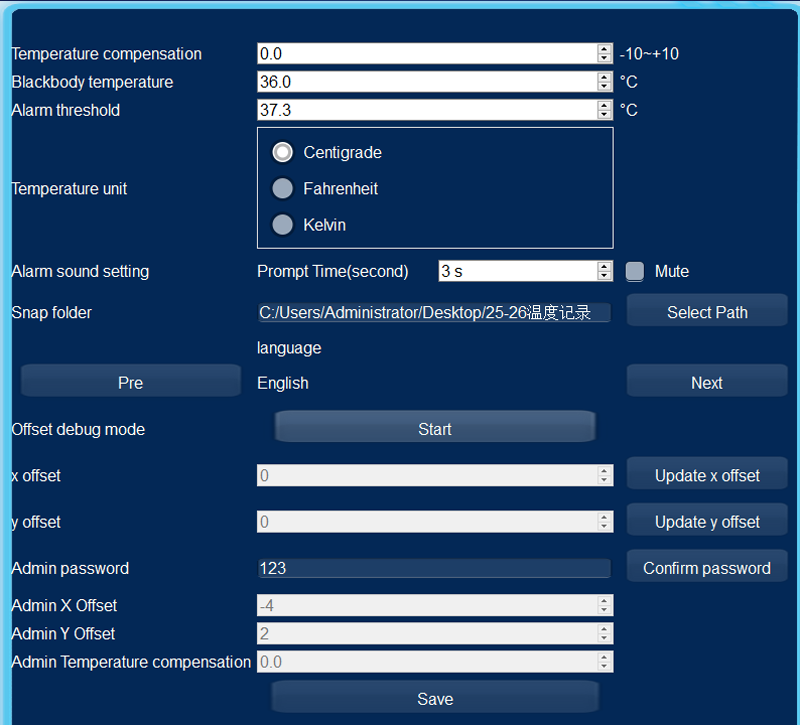Click the 'language' label
Image resolution: width=800 pixels, height=725 pixels.
(x=289, y=348)
